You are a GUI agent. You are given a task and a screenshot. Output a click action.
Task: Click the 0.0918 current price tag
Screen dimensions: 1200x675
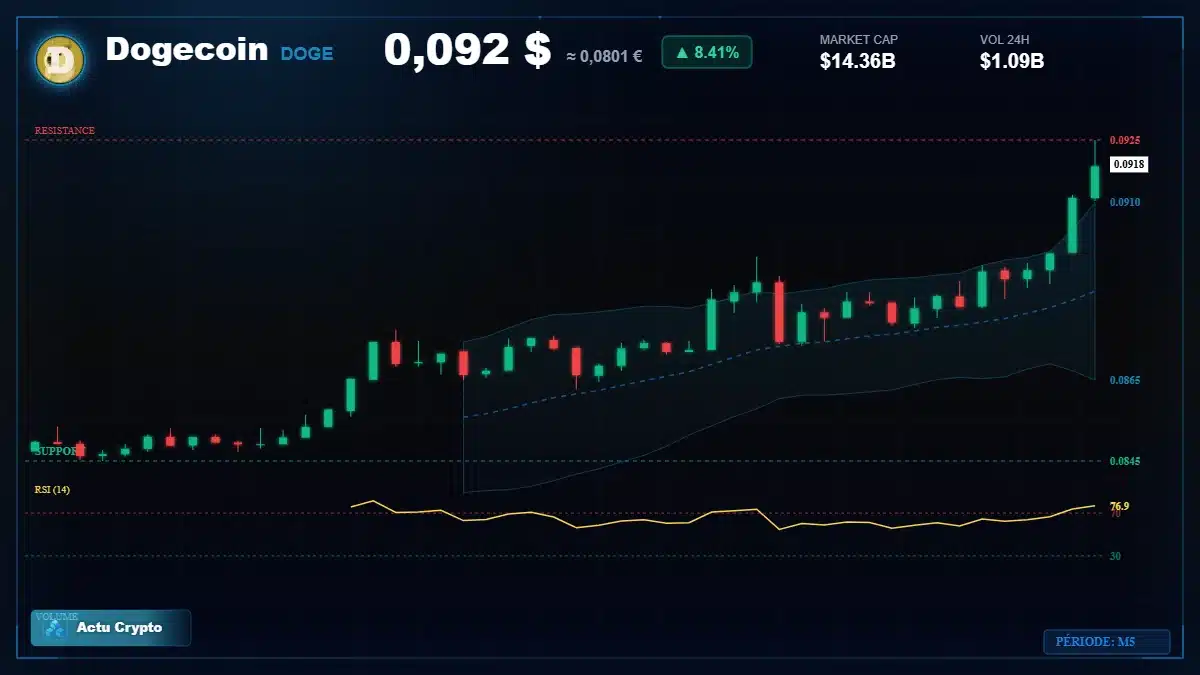click(x=1129, y=164)
